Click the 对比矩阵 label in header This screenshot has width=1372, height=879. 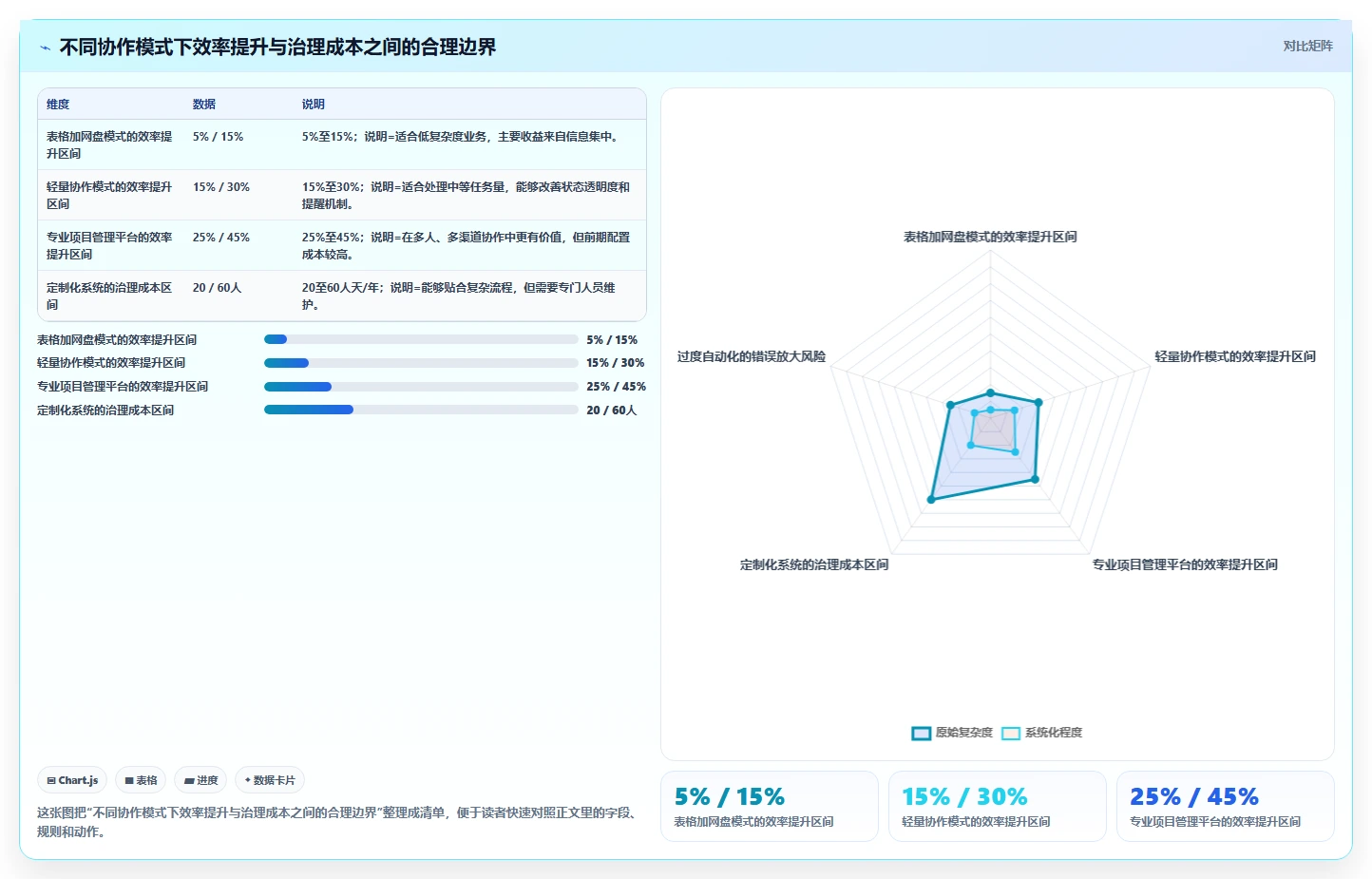click(1307, 46)
